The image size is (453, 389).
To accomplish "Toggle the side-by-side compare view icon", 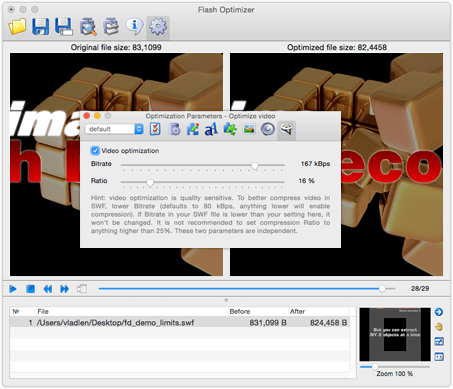I will 82,289.
